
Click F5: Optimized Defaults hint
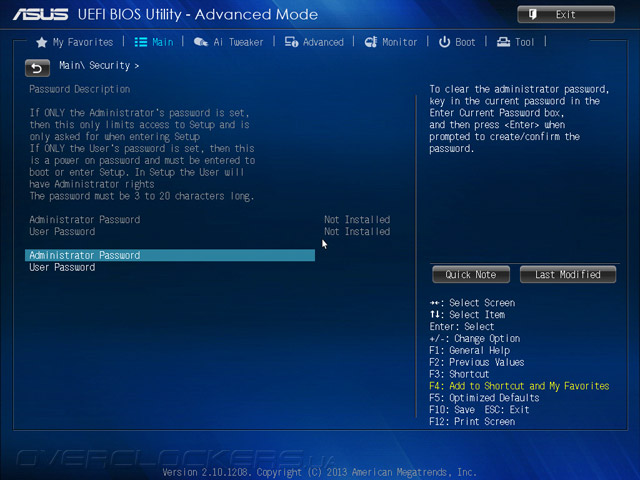[484, 398]
